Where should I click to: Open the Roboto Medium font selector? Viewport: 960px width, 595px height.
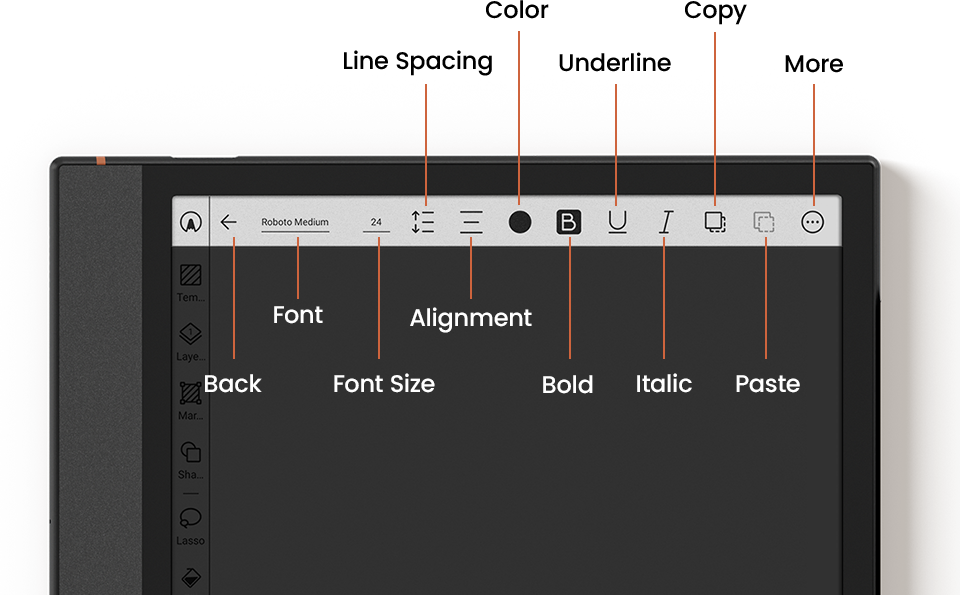[x=295, y=222]
